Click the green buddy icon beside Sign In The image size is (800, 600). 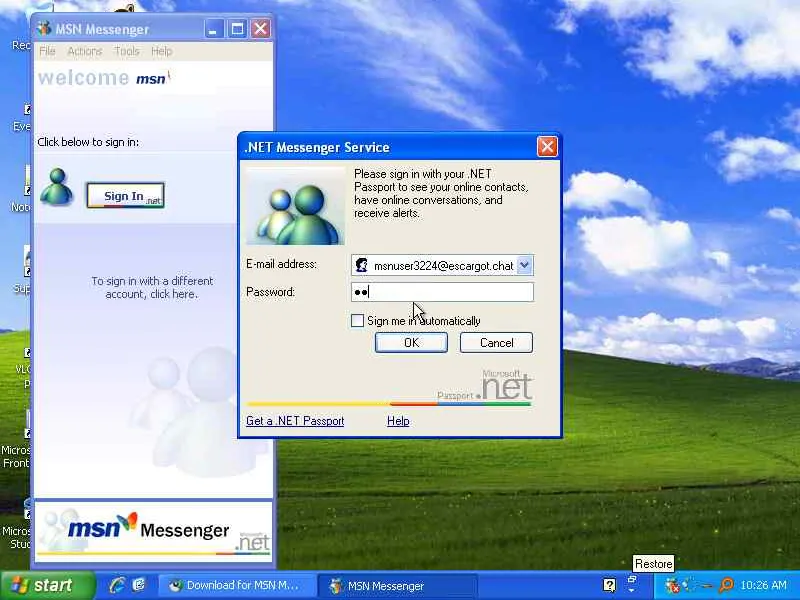click(x=56, y=187)
